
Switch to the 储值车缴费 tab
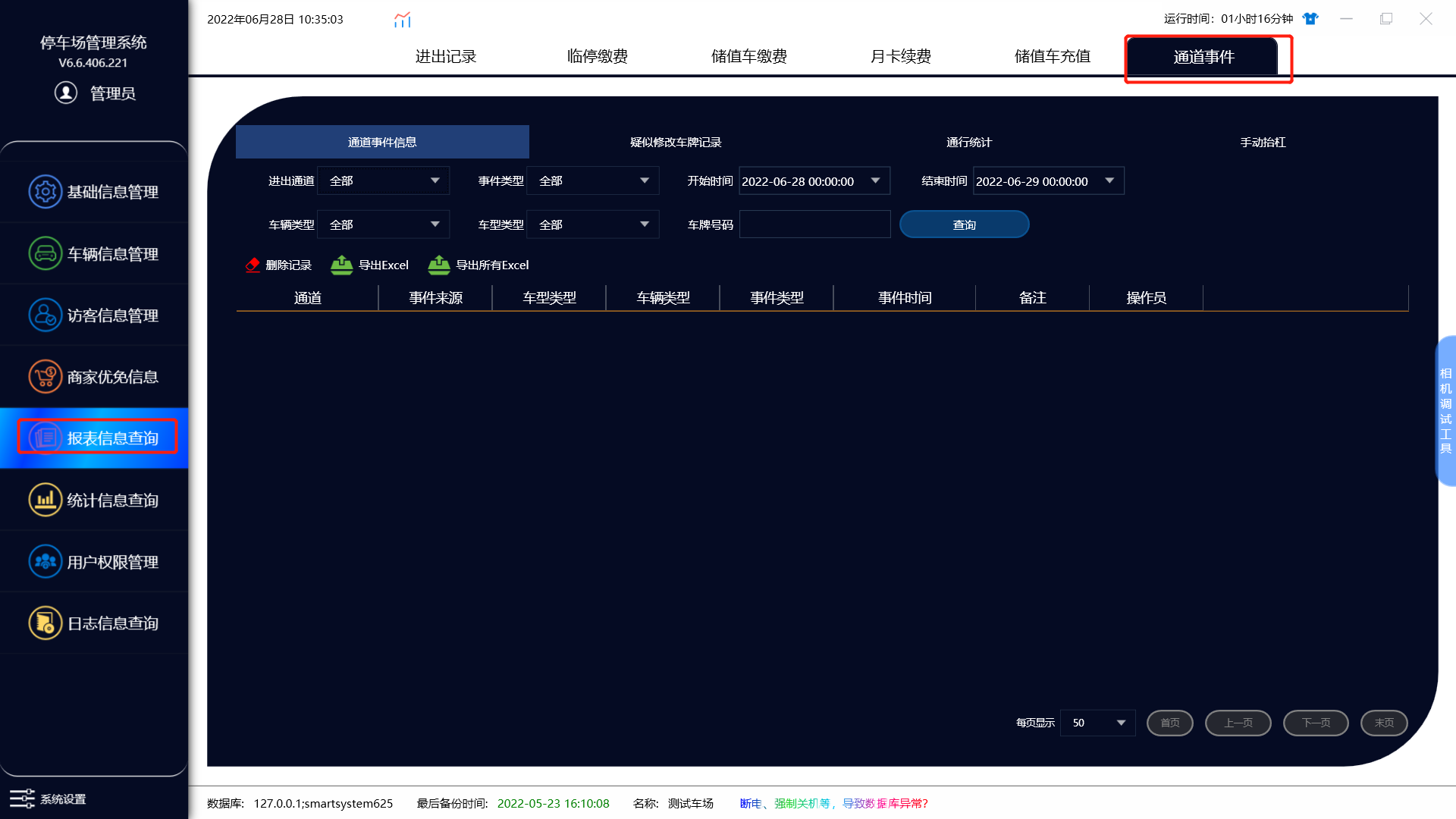coord(749,56)
